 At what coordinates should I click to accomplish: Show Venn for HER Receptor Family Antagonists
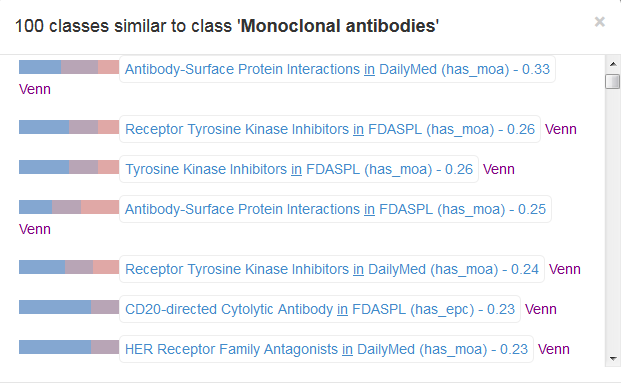pyautogui.click(x=554, y=350)
